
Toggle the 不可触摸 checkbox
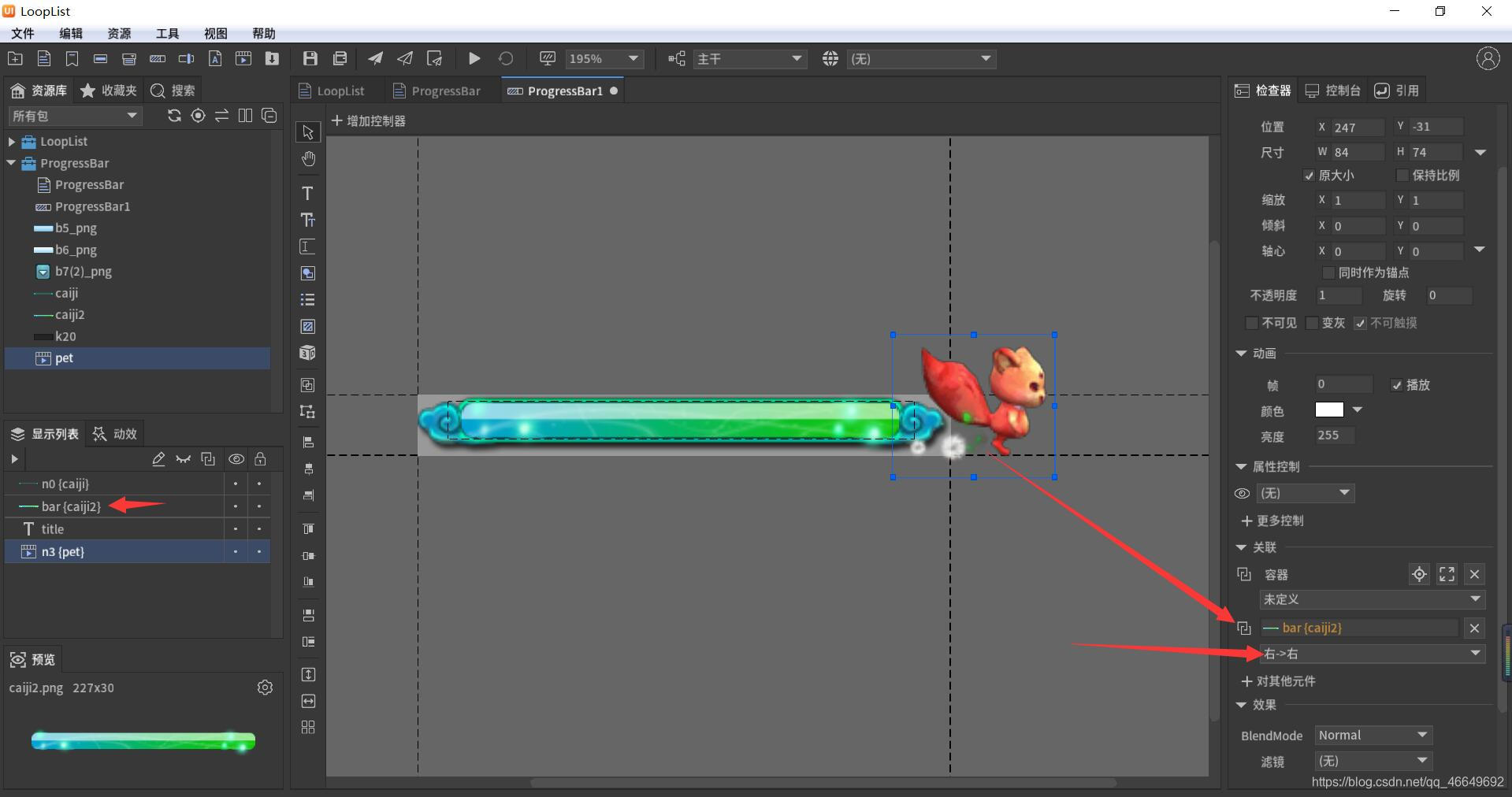click(1360, 323)
